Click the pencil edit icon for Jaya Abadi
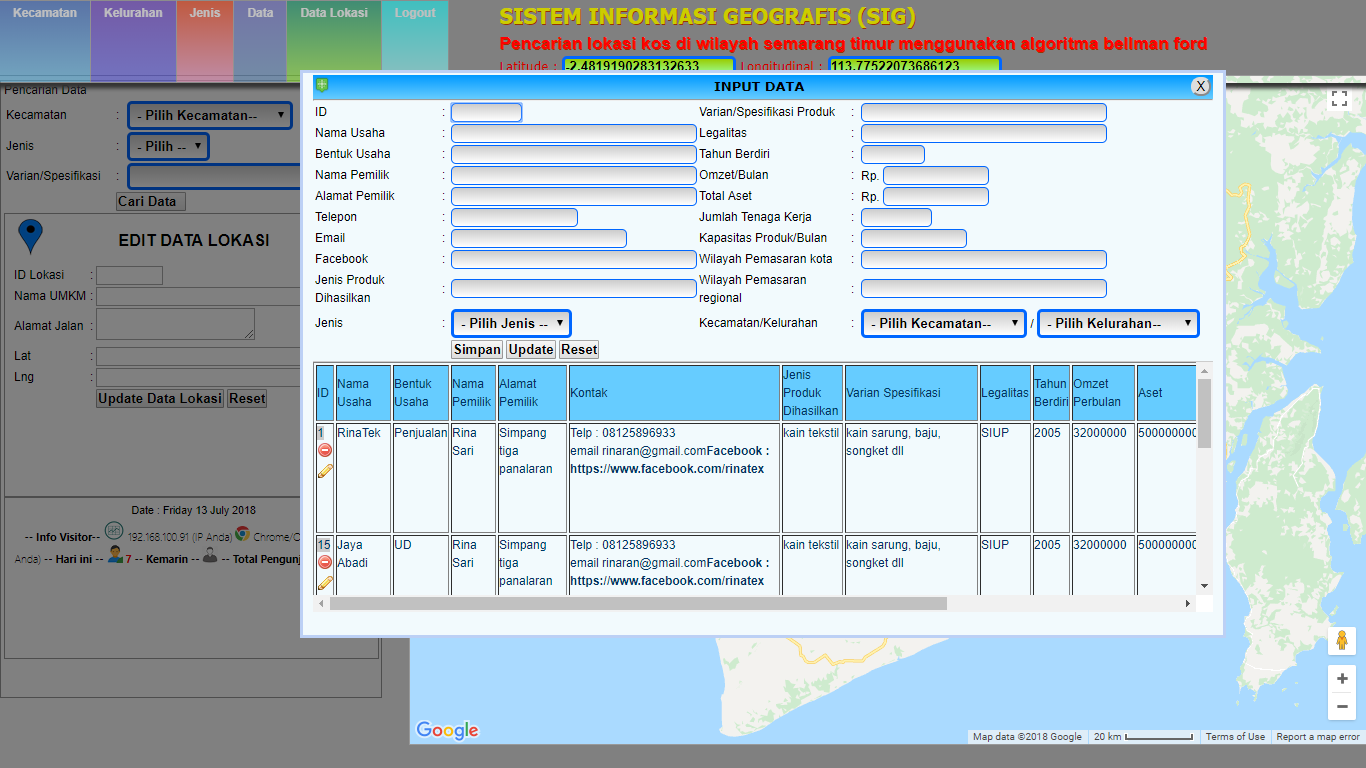Viewport: 1366px width, 768px height. 325,582
